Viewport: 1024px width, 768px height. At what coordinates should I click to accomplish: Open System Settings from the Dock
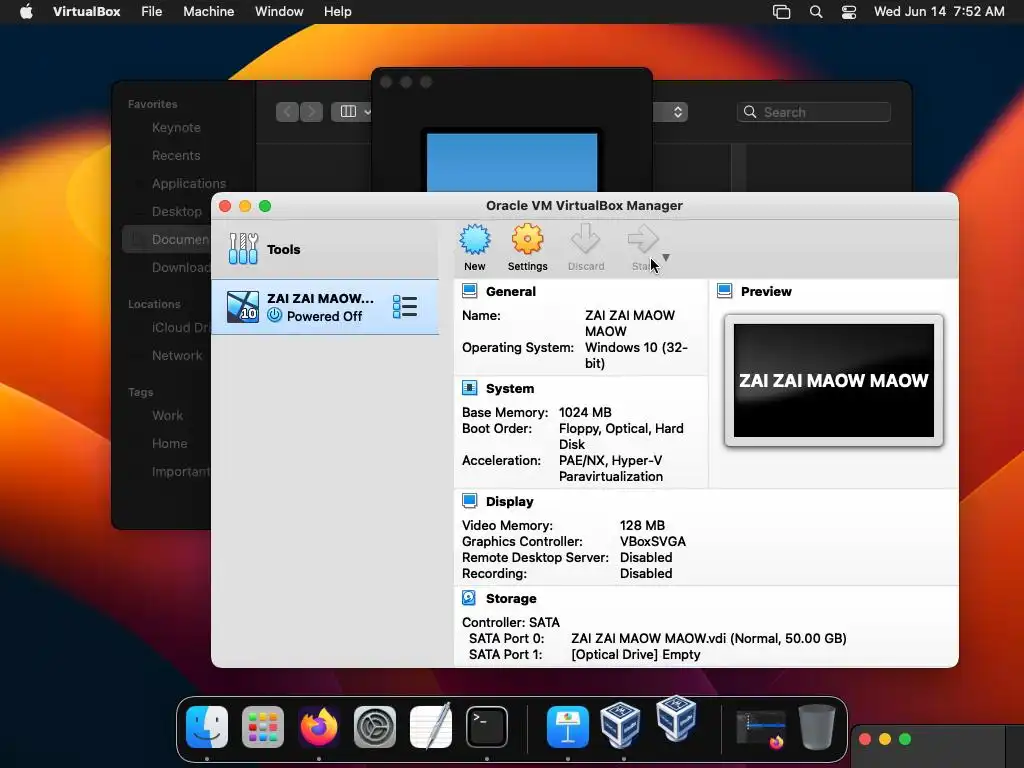coord(375,726)
